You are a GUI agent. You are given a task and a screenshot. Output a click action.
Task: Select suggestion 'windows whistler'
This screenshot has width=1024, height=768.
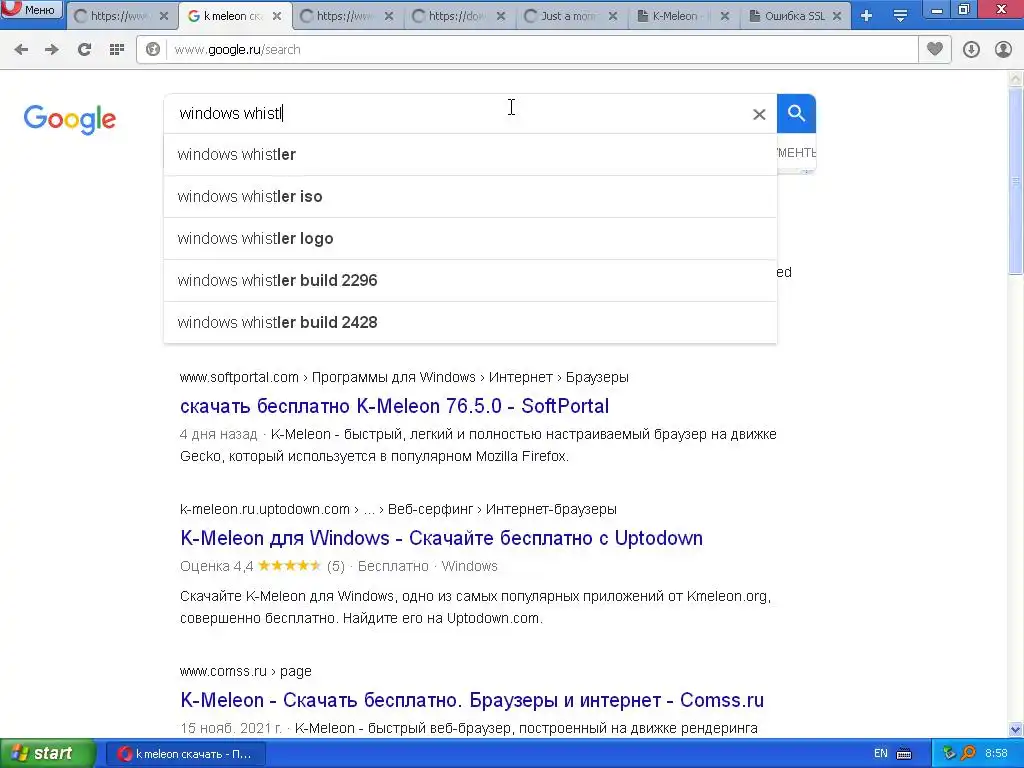tap(470, 155)
